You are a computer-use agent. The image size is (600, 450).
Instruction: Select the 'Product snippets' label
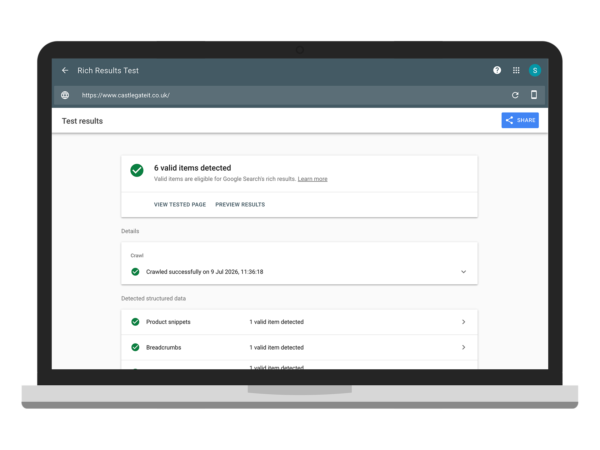(168, 322)
